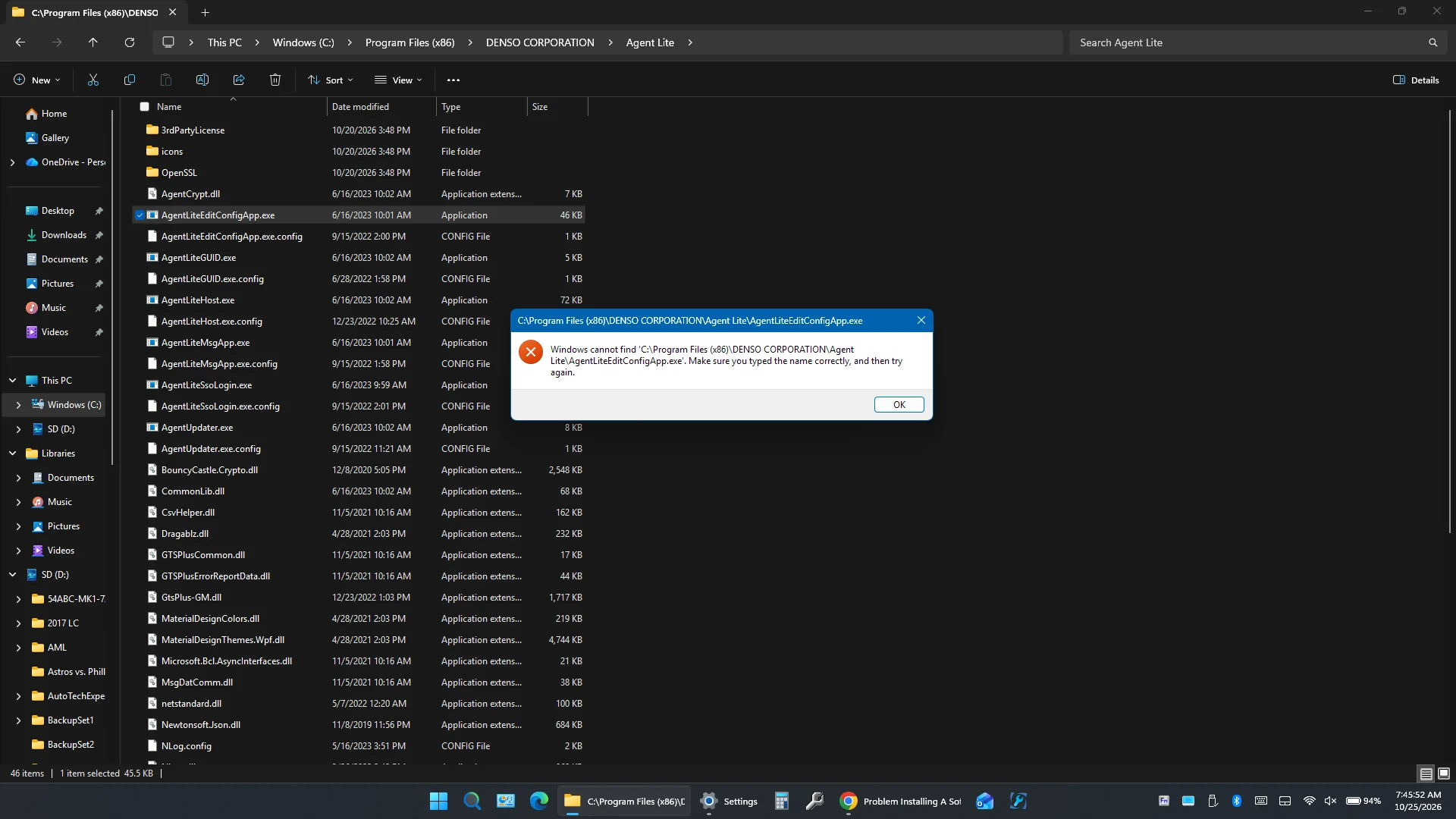Open the New dropdown menu
Viewport: 1456px width, 819px height.
[x=36, y=80]
